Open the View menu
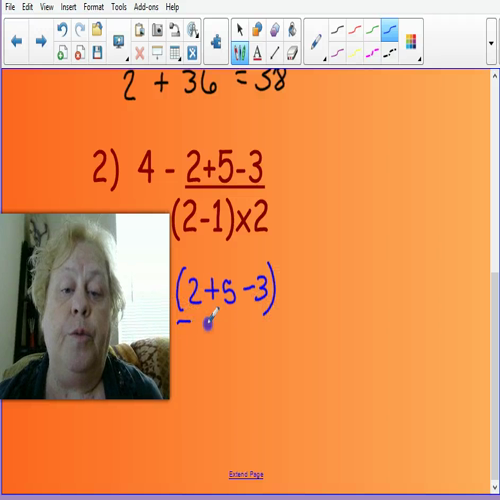 (x=47, y=7)
